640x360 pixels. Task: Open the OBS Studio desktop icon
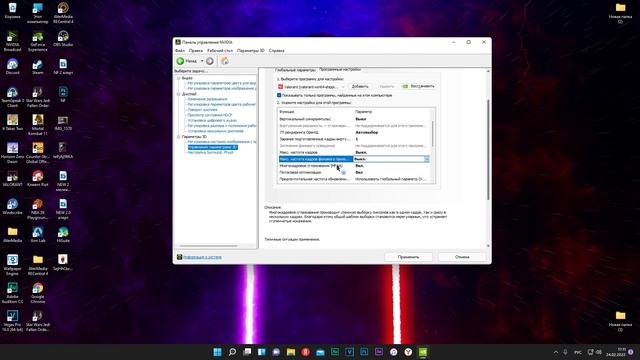63,39
